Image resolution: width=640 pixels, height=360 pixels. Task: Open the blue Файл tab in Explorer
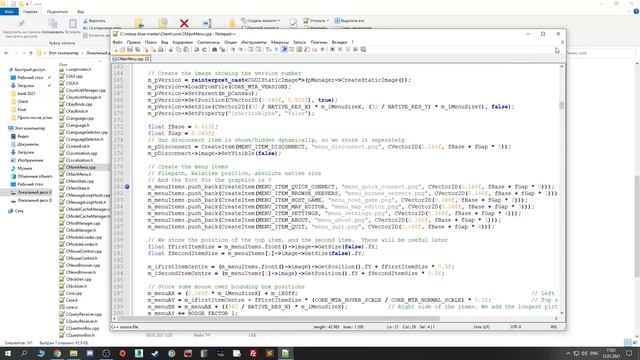[x=9, y=12]
